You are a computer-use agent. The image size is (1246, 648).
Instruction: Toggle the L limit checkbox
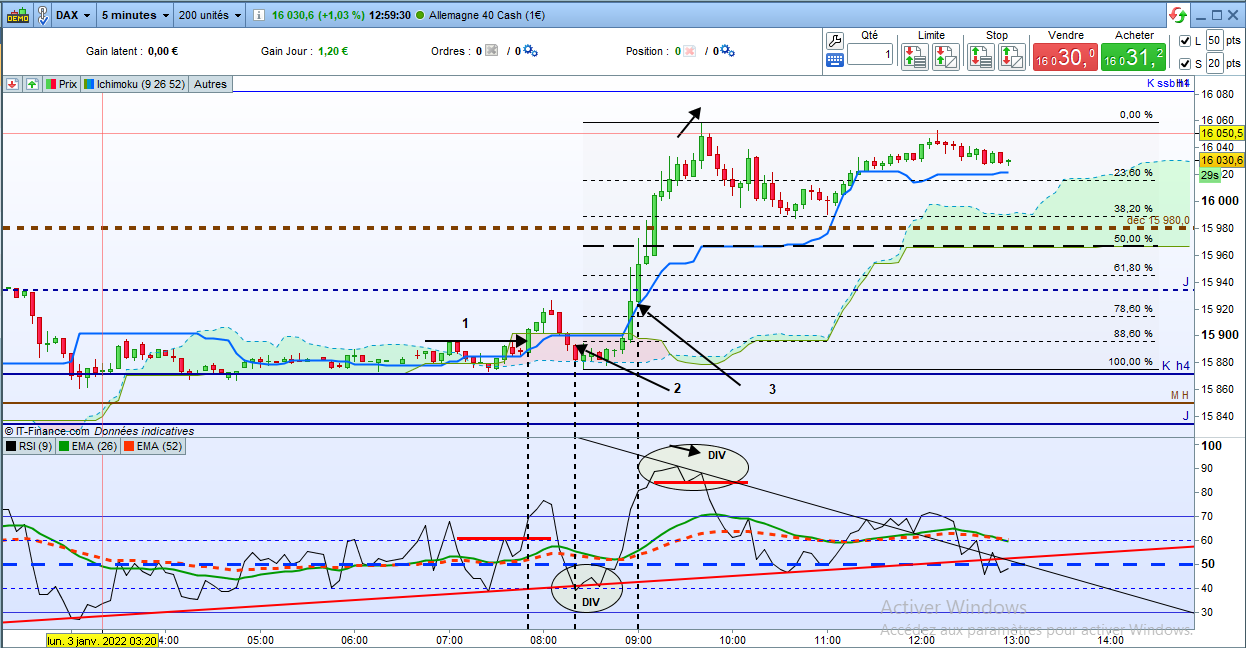tap(1185, 41)
